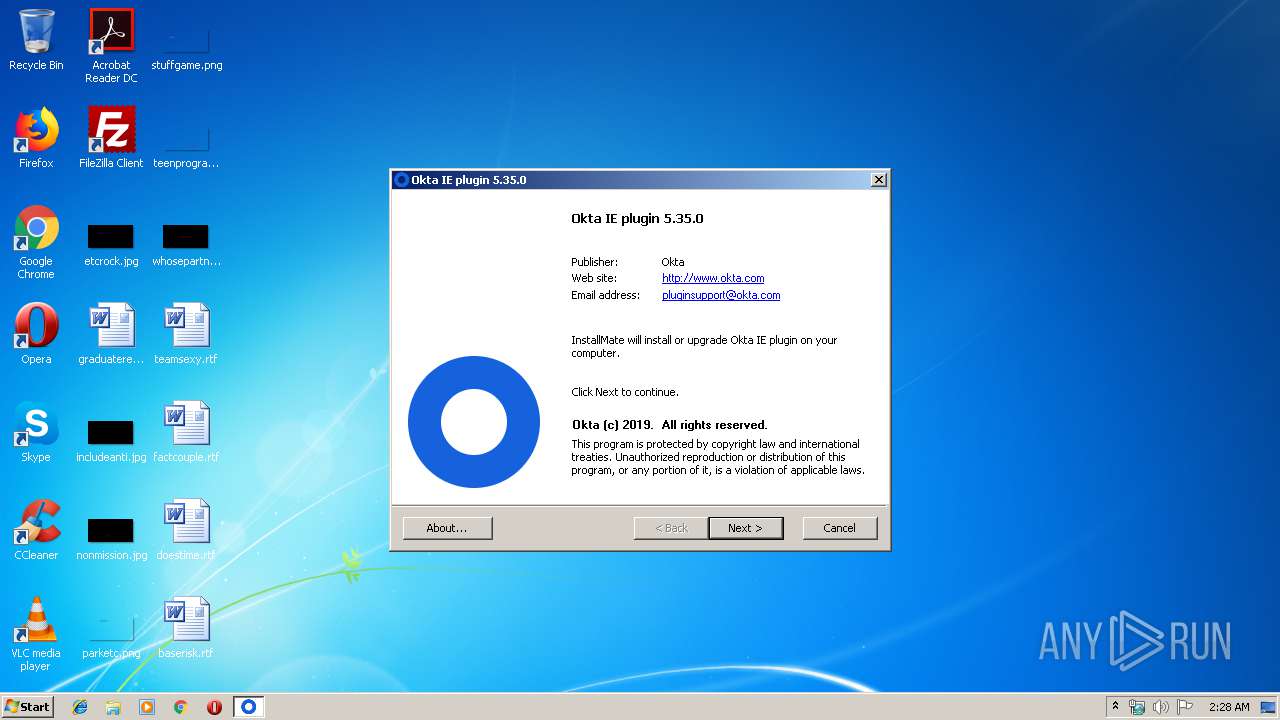Click the disabled Back button
The width and height of the screenshot is (1280, 720).
click(x=671, y=528)
